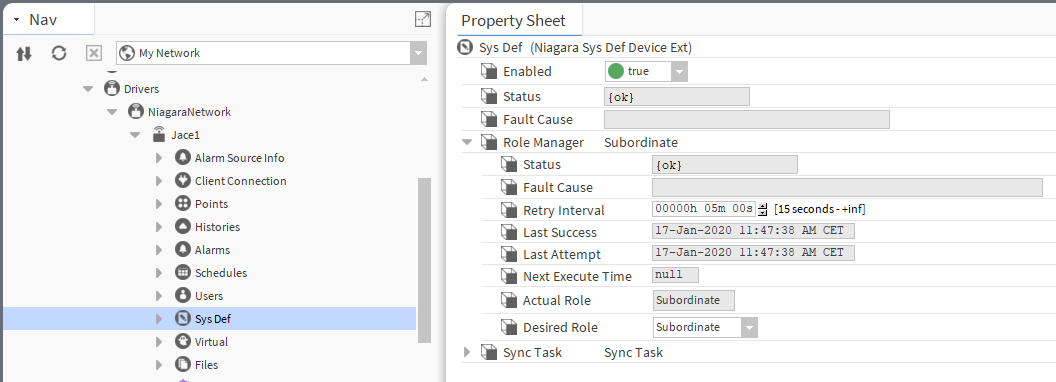The height and width of the screenshot is (382, 1056).
Task: Click the Points icon in tree
Action: (x=183, y=203)
